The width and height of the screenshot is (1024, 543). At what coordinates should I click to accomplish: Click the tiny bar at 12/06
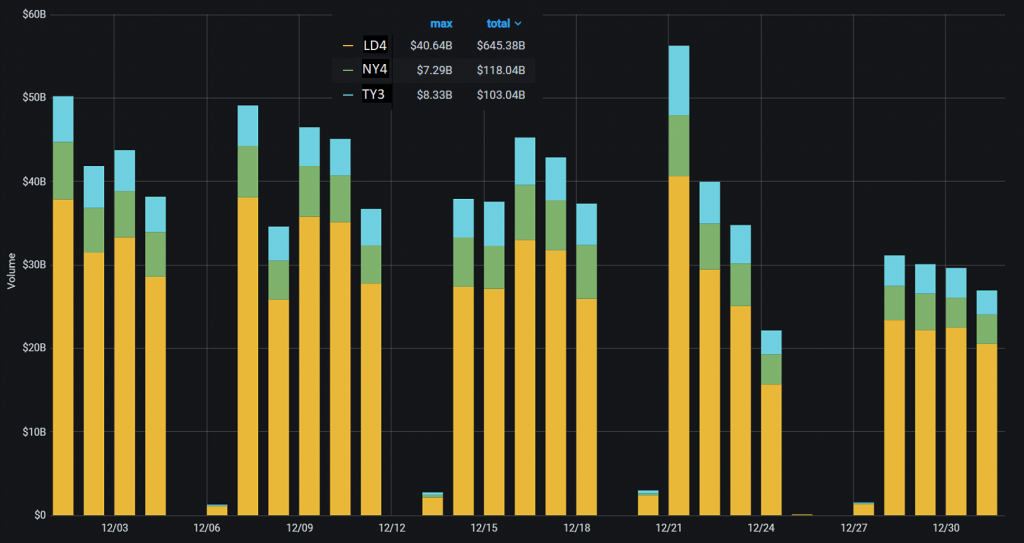[x=217, y=510]
